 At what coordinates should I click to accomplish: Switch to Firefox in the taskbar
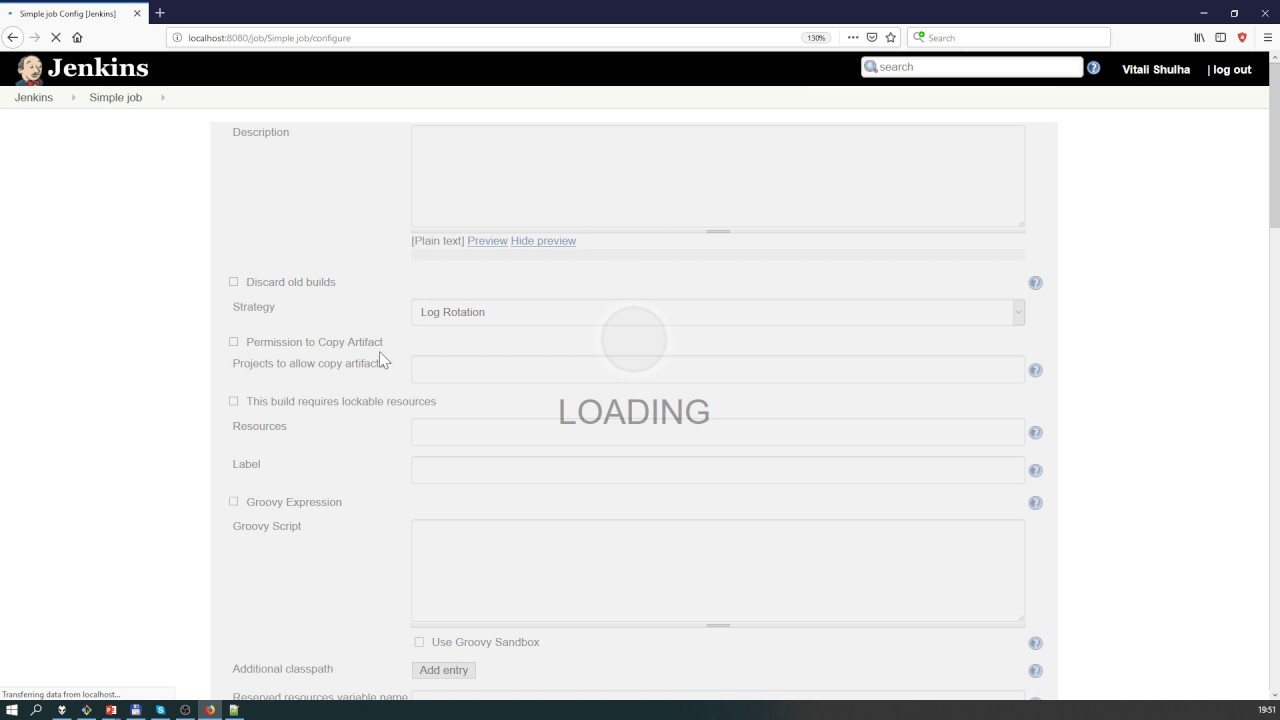(x=210, y=710)
